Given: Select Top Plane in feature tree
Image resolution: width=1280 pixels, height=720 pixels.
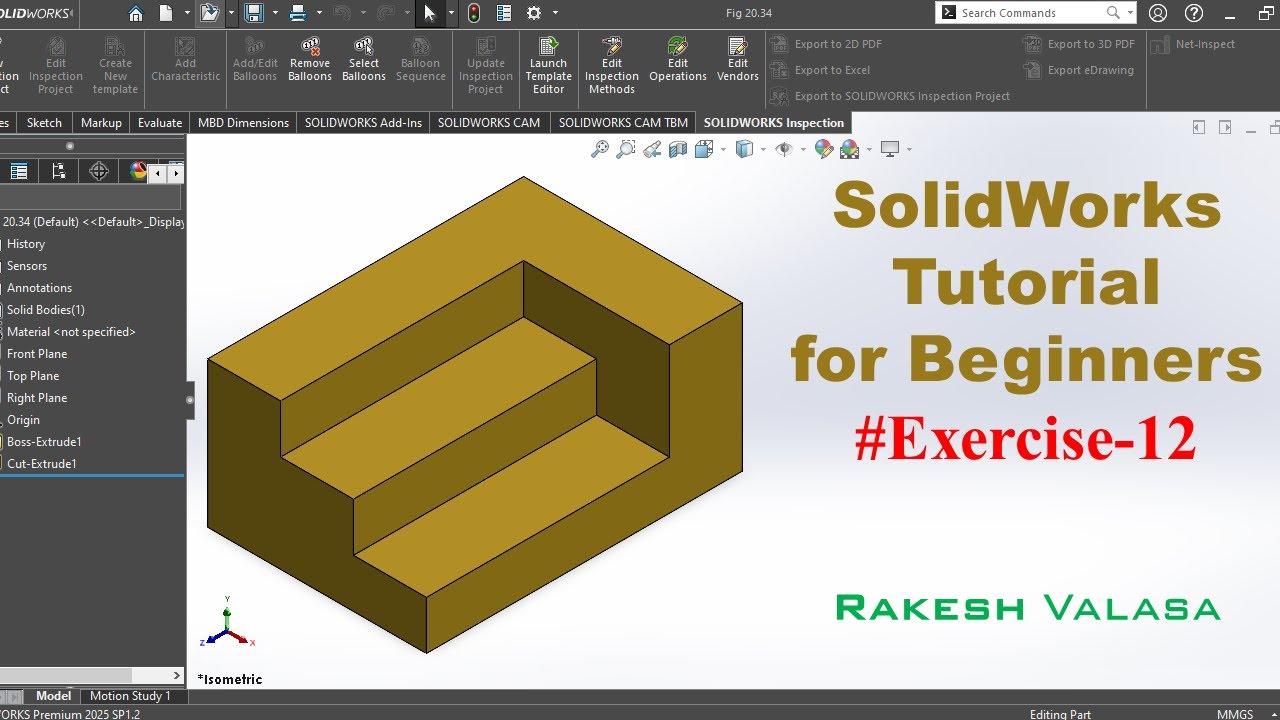Looking at the screenshot, I should point(33,376).
